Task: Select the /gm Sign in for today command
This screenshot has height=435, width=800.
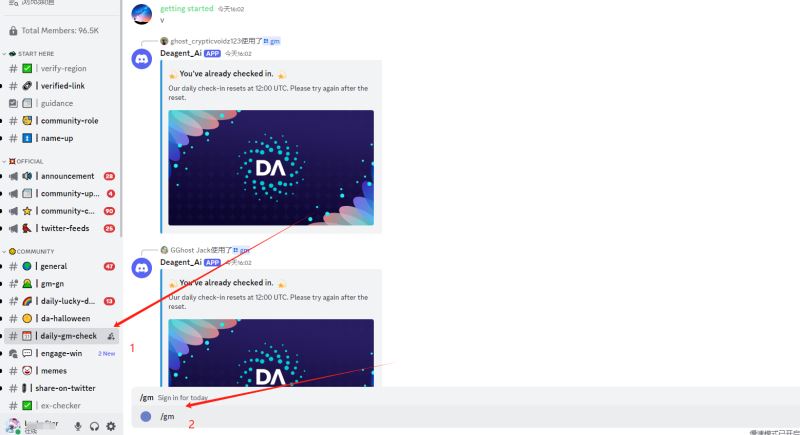Action: point(173,397)
